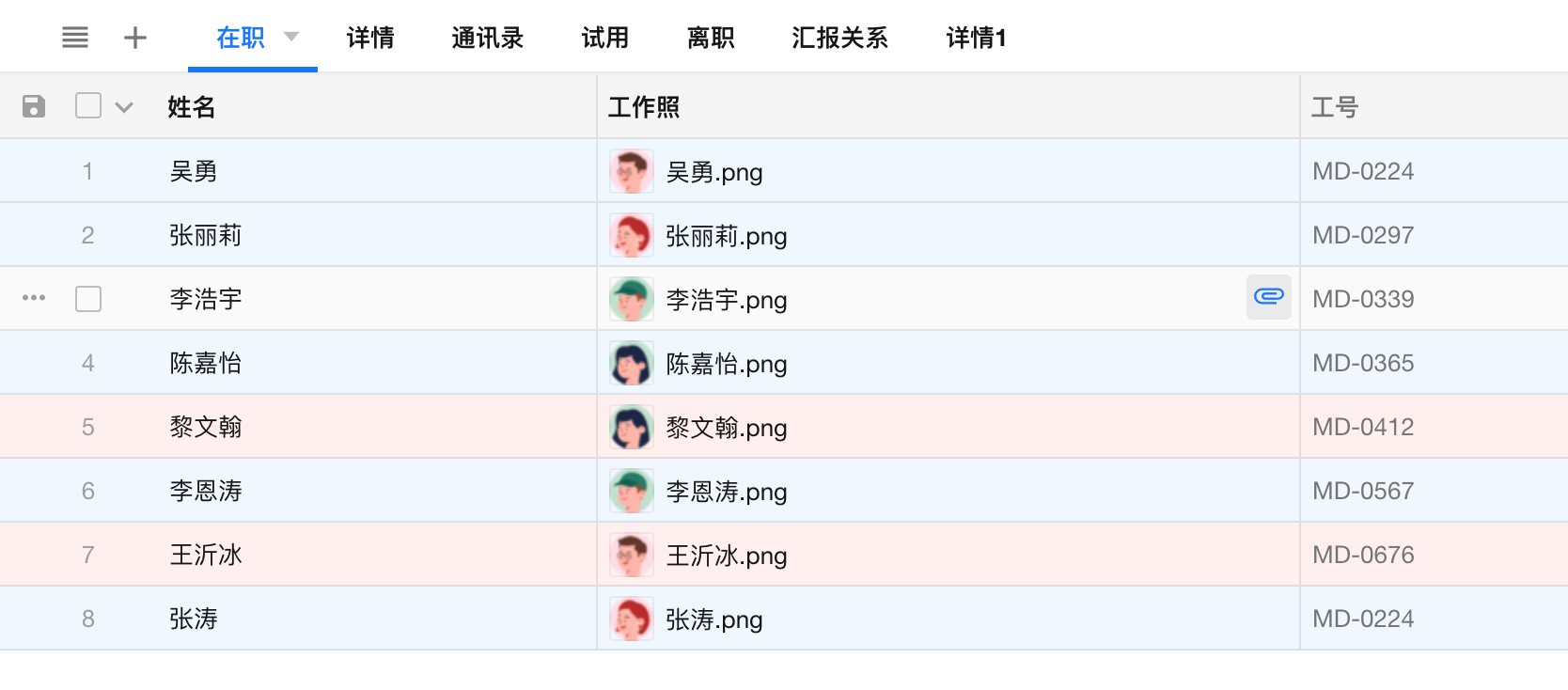
Task: Preview 吴勇.png avatar thumbnail
Action: [631, 172]
